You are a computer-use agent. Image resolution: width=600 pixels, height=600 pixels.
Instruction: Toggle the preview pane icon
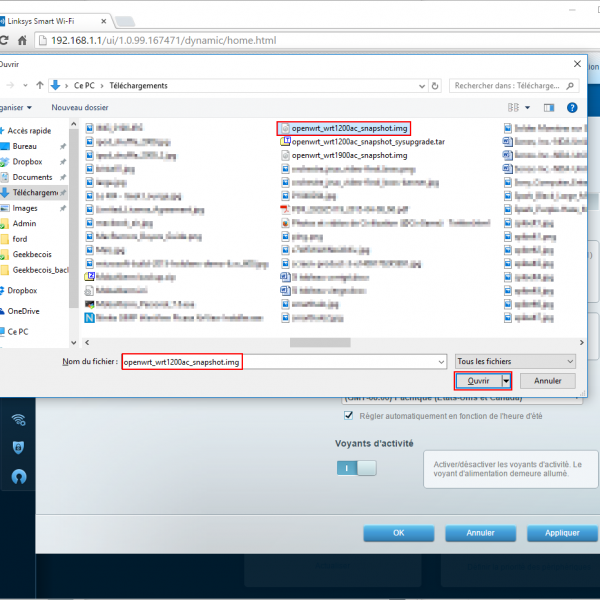pos(548,107)
